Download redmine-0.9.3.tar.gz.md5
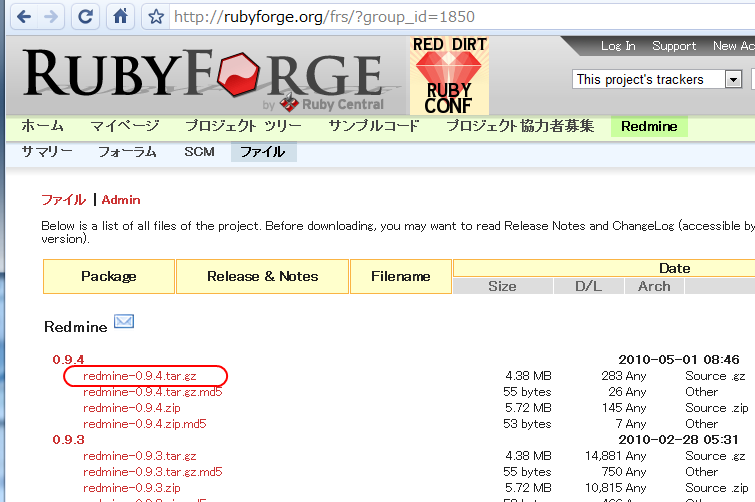The height and width of the screenshot is (502, 755). click(x=153, y=472)
